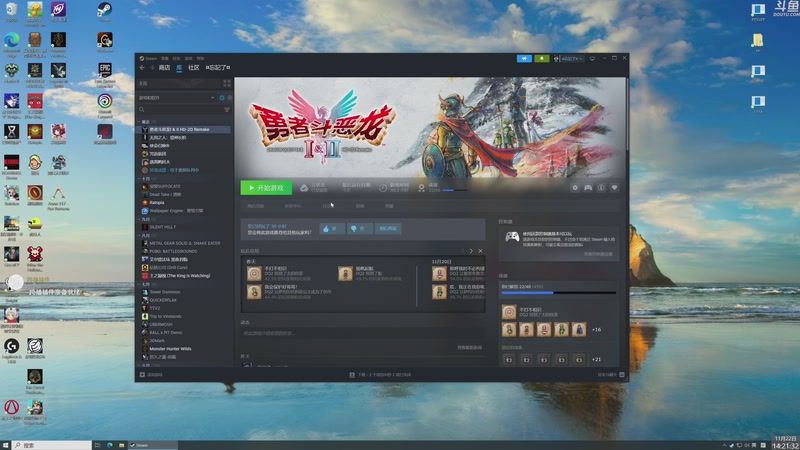Click the thumbs up recommend button
The image size is (800, 450).
point(332,229)
